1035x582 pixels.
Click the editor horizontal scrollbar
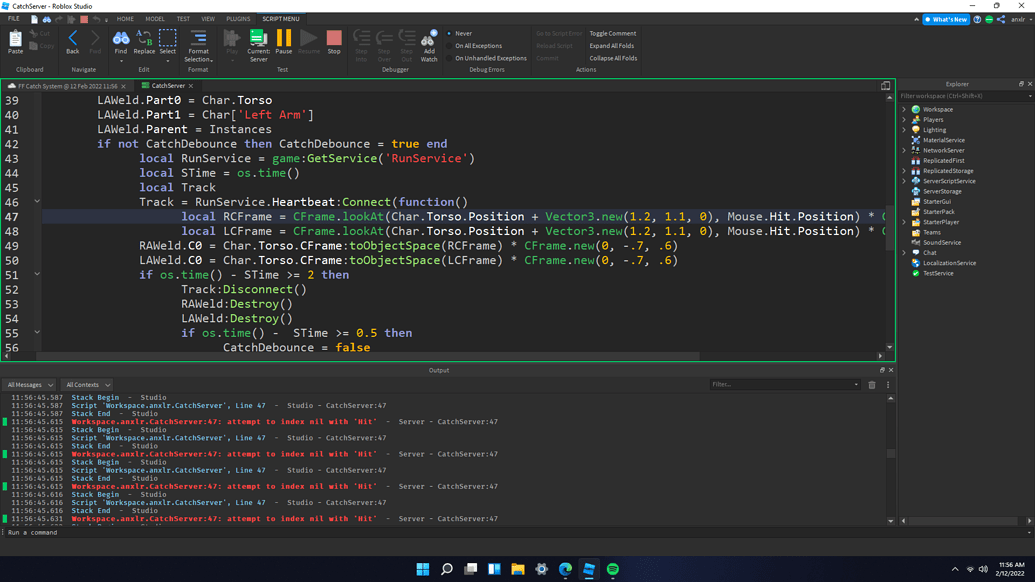click(x=367, y=356)
